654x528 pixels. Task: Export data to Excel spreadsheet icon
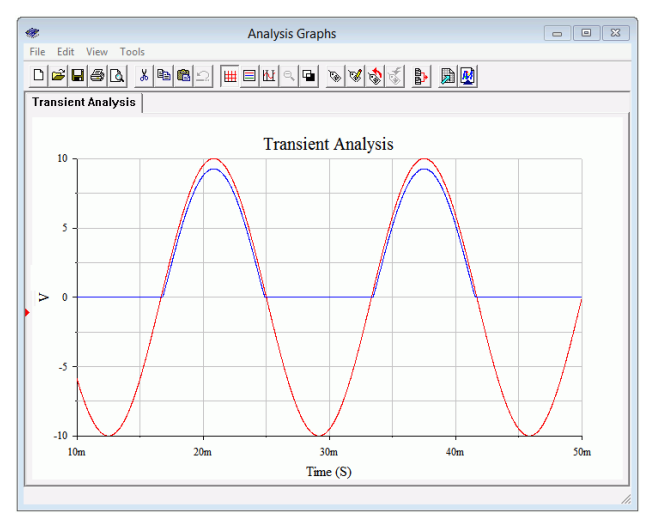click(x=448, y=75)
